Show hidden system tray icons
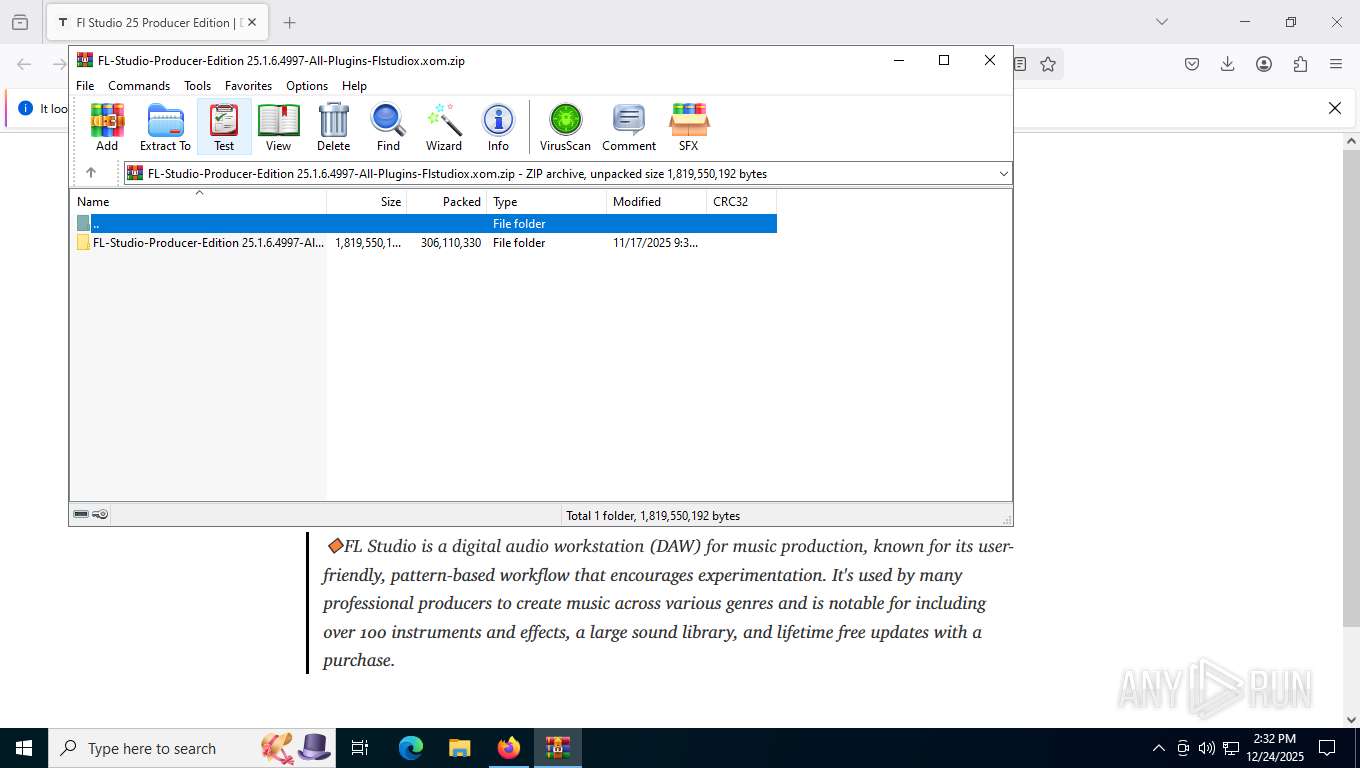Viewport: 1360px width, 768px height. pyautogui.click(x=1159, y=748)
